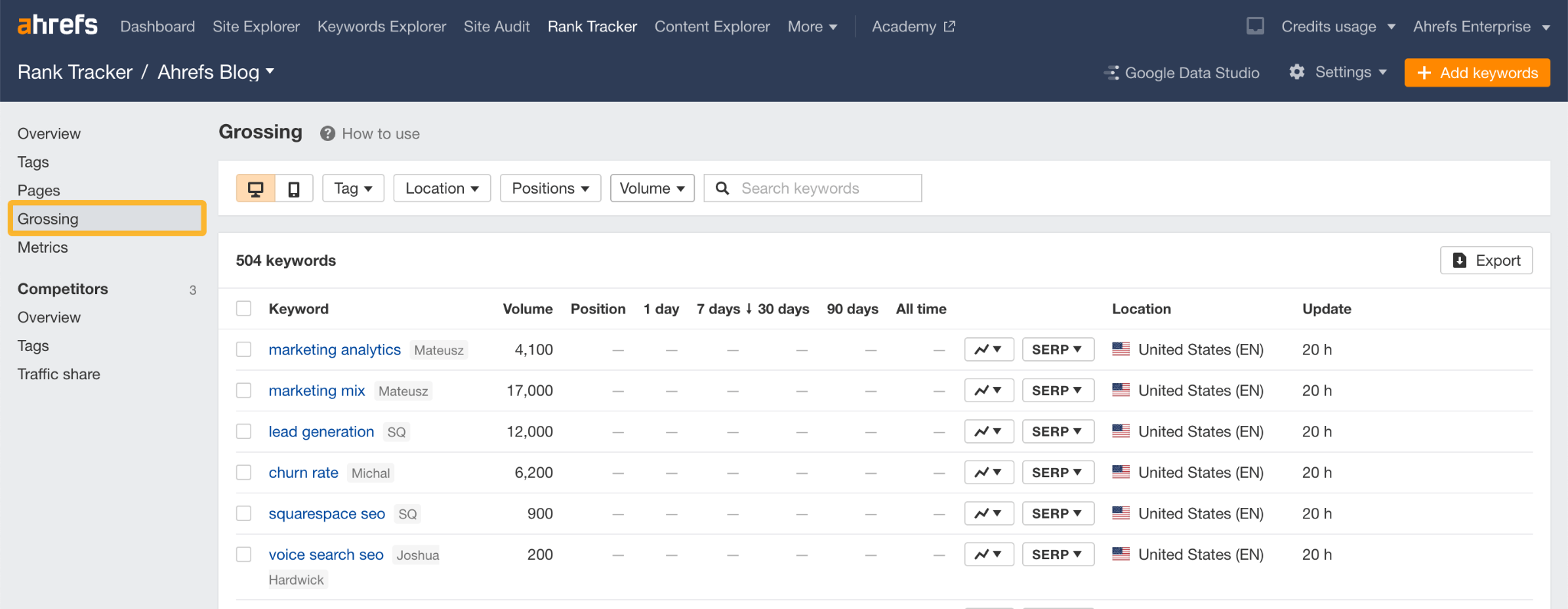This screenshot has height=609, width=1568.
Task: Open the Volume filter dropdown
Action: [652, 188]
